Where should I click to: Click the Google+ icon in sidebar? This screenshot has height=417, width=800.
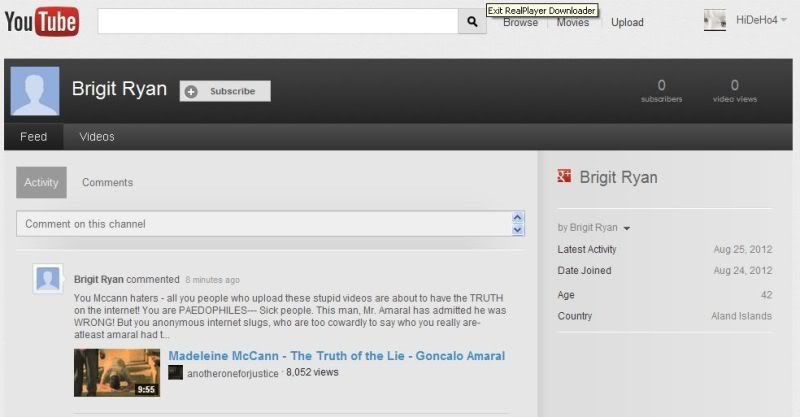pos(564,176)
